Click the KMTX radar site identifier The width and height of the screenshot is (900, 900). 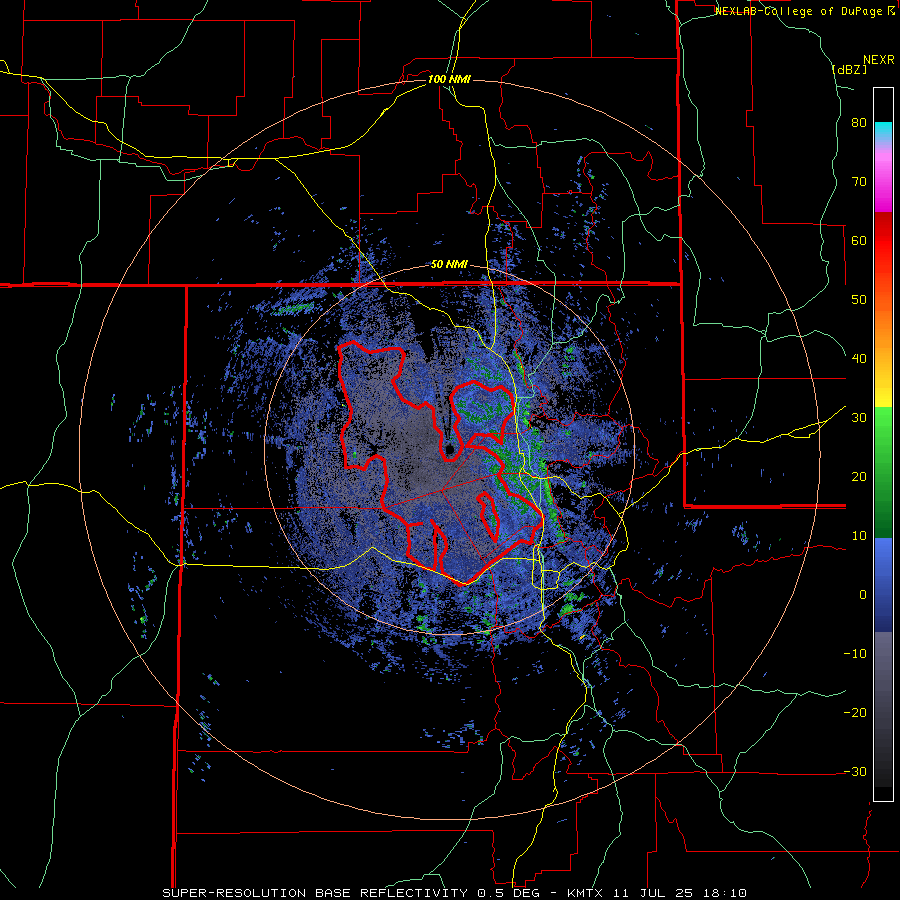tap(586, 893)
